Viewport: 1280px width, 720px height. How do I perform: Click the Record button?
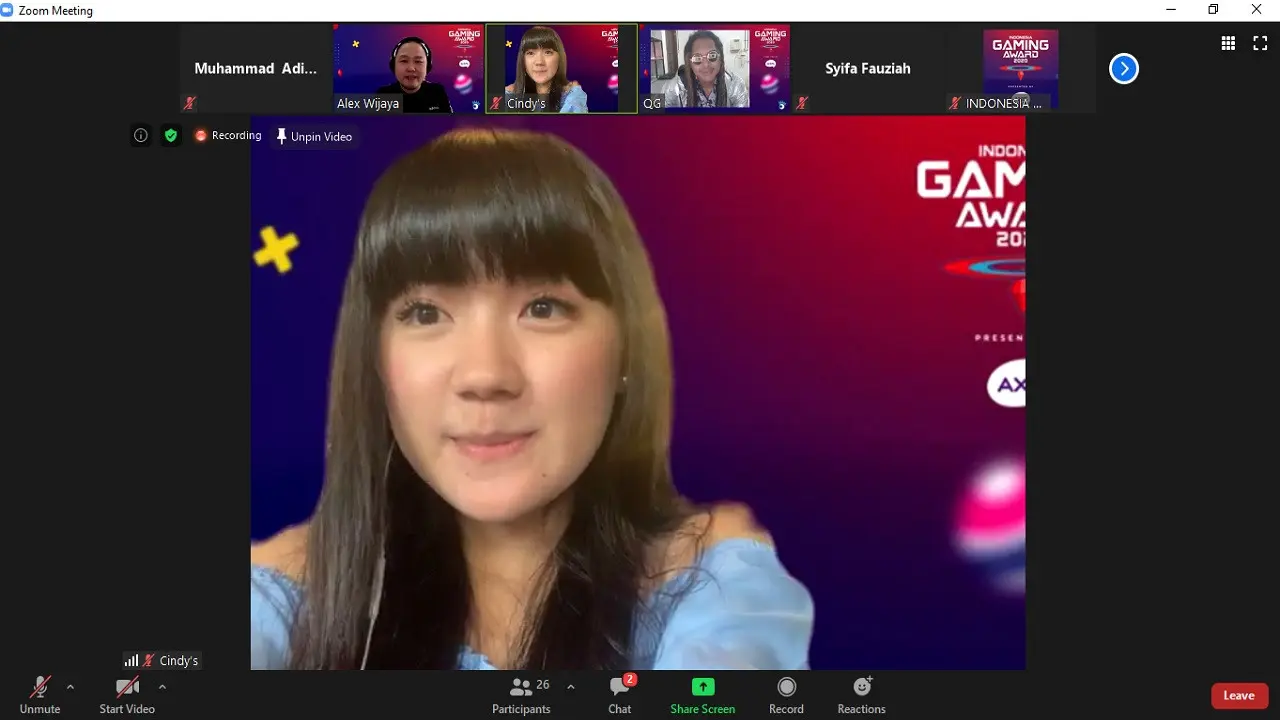(x=786, y=695)
